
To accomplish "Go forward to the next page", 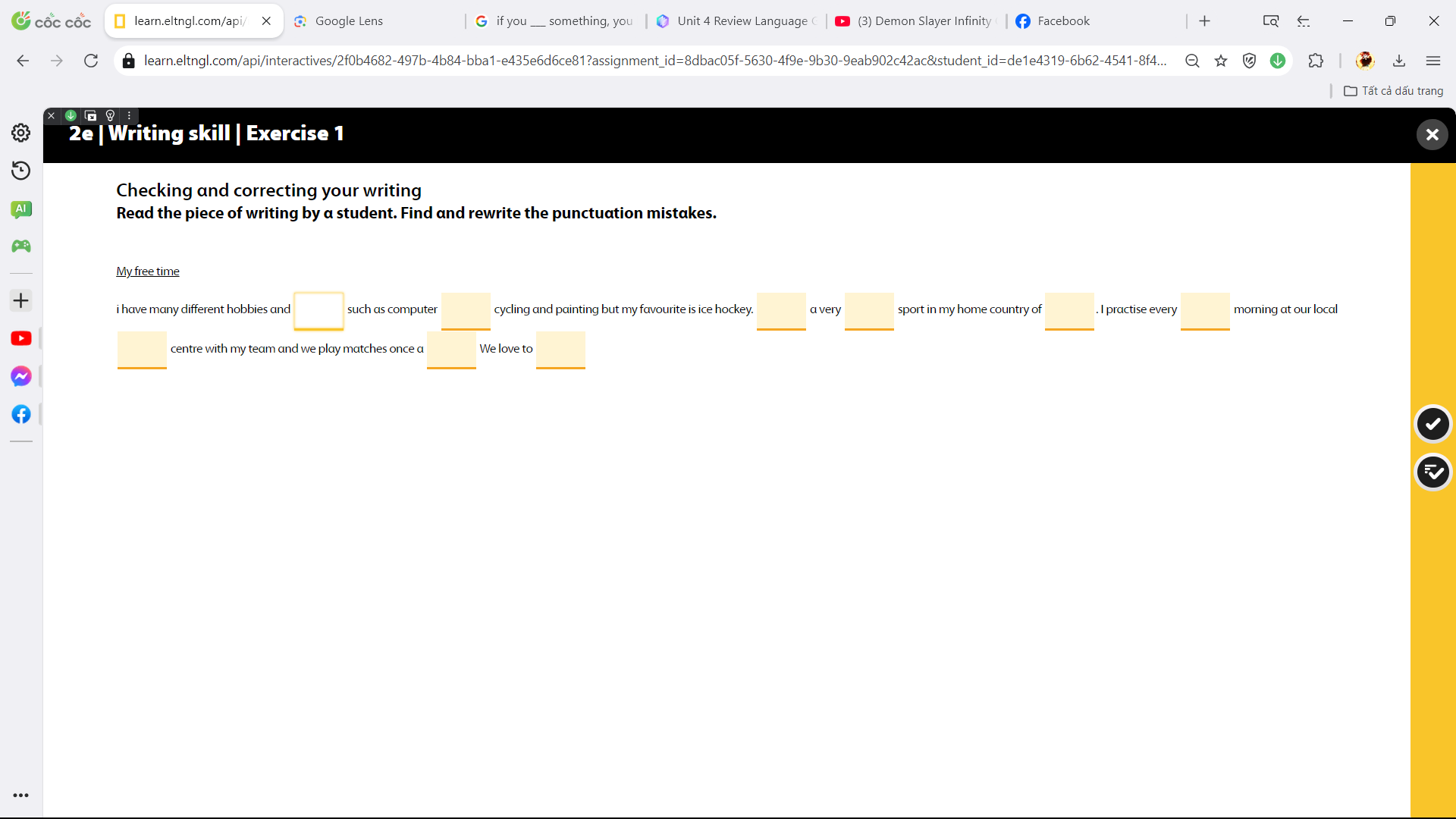I will [57, 61].
